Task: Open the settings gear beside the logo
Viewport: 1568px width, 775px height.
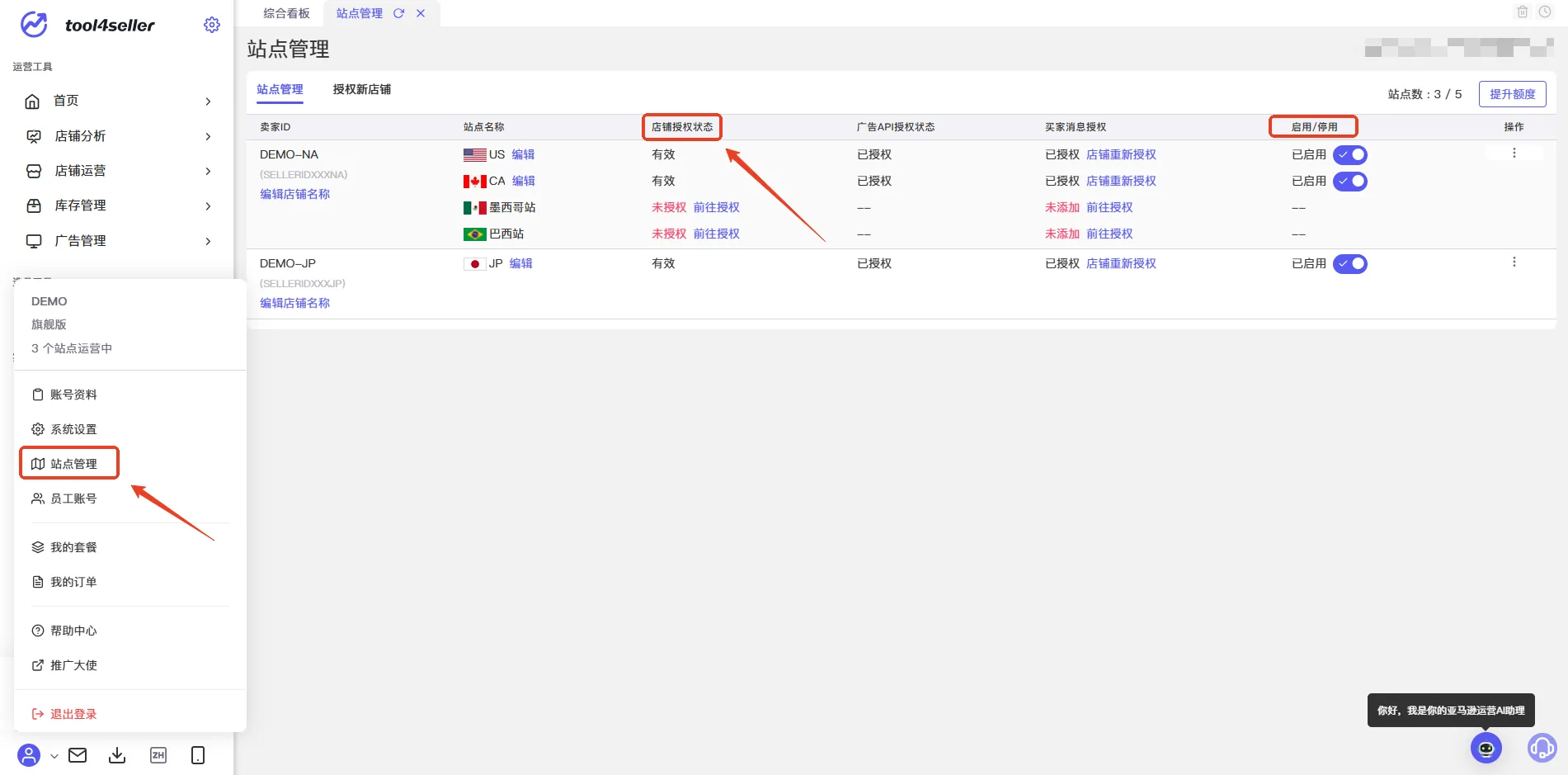Action: click(x=212, y=25)
